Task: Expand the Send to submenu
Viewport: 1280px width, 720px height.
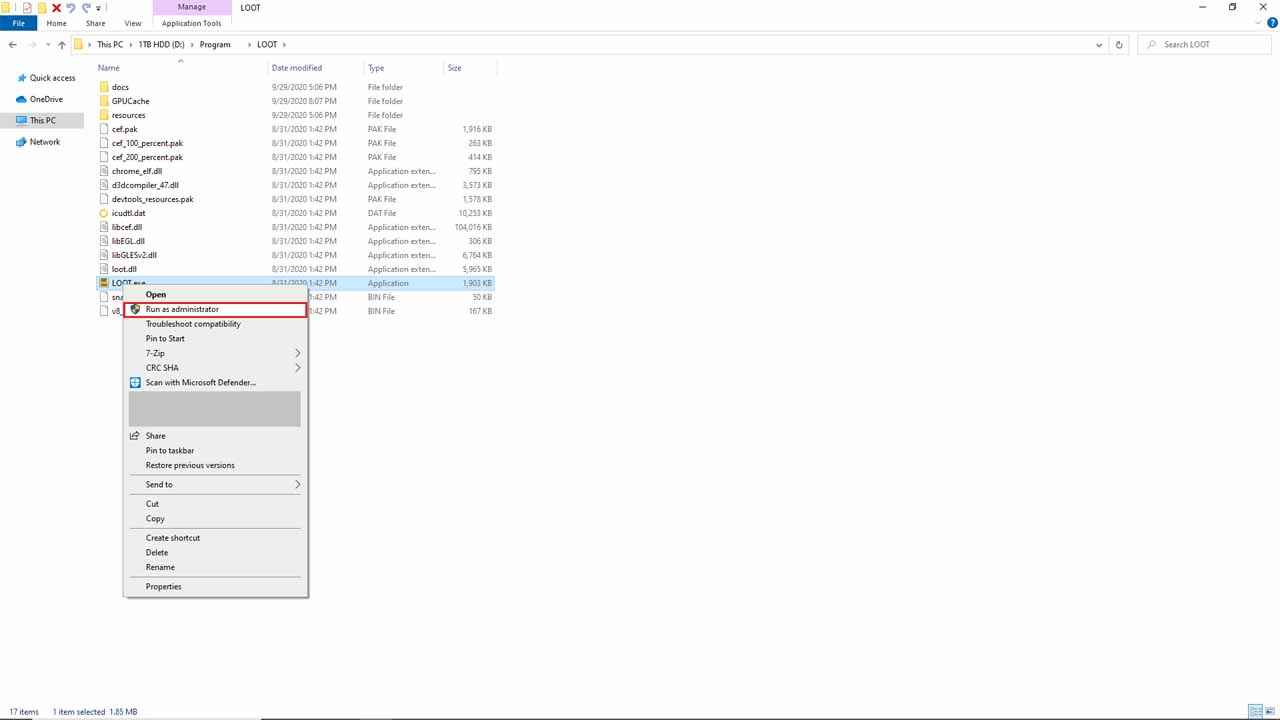Action: 297,485
